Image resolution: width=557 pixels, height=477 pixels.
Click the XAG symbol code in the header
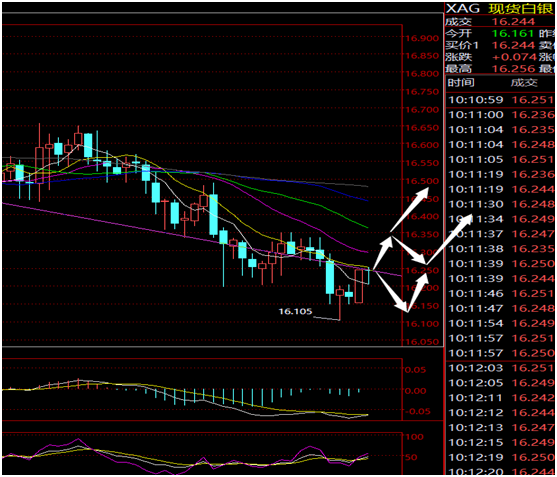click(463, 8)
